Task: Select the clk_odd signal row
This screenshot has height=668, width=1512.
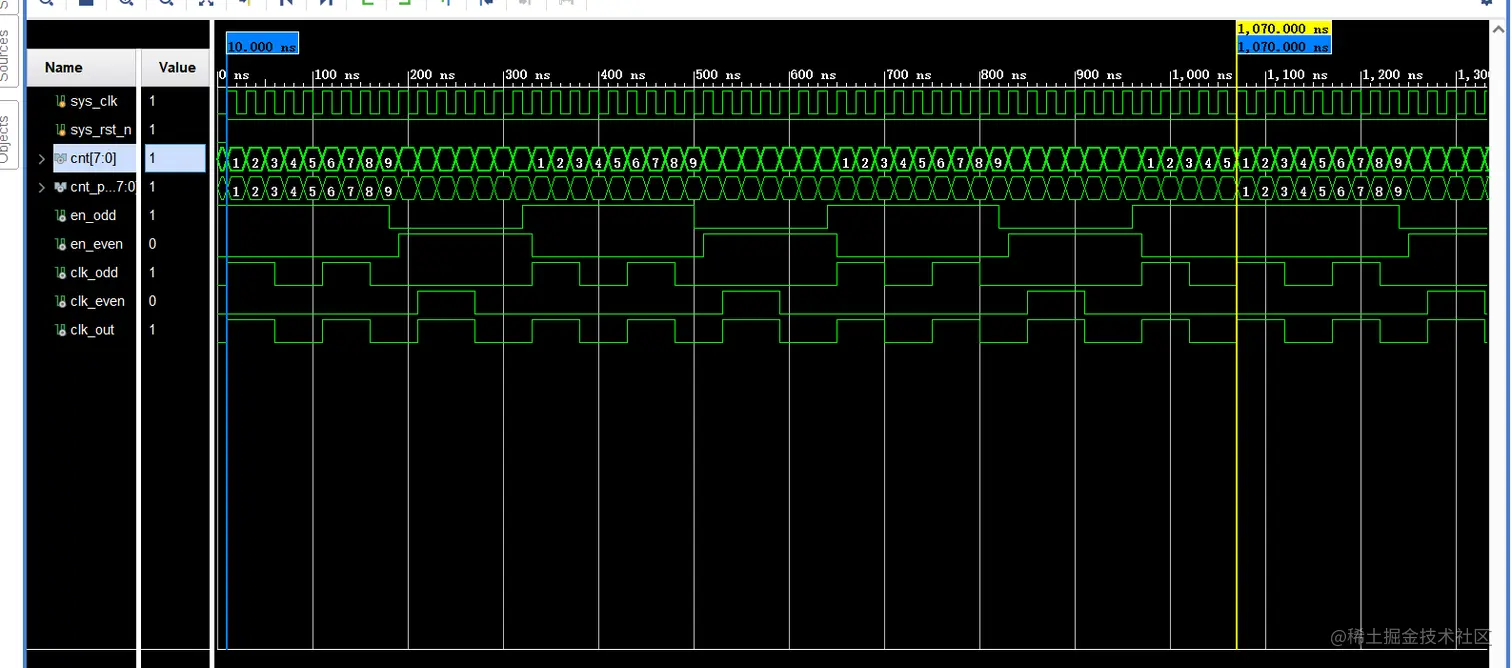Action: (94, 273)
